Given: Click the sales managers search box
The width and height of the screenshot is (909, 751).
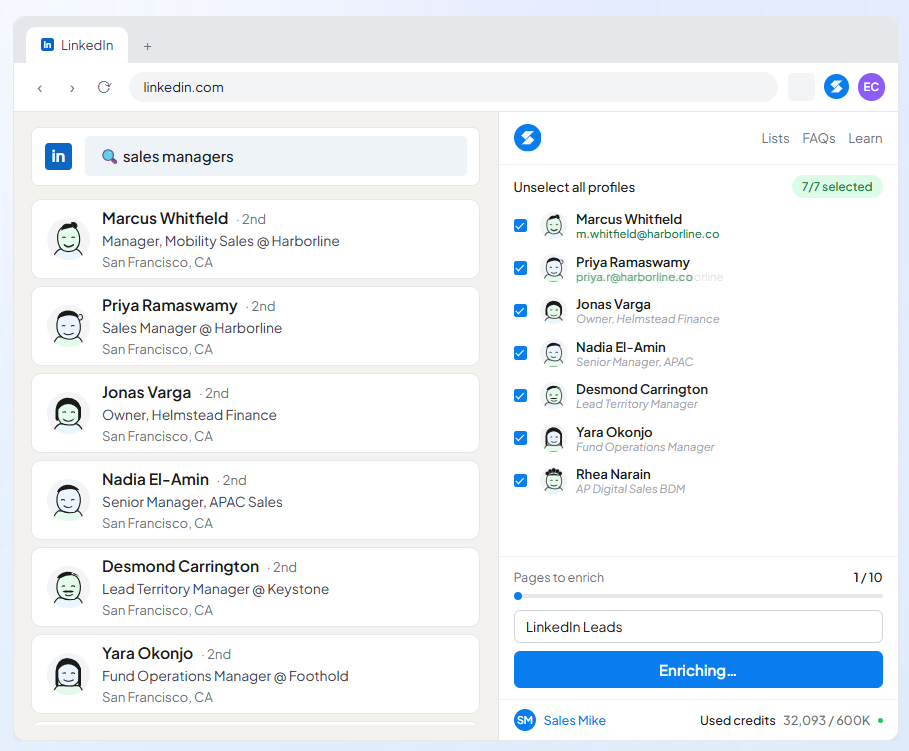Looking at the screenshot, I should [x=275, y=156].
